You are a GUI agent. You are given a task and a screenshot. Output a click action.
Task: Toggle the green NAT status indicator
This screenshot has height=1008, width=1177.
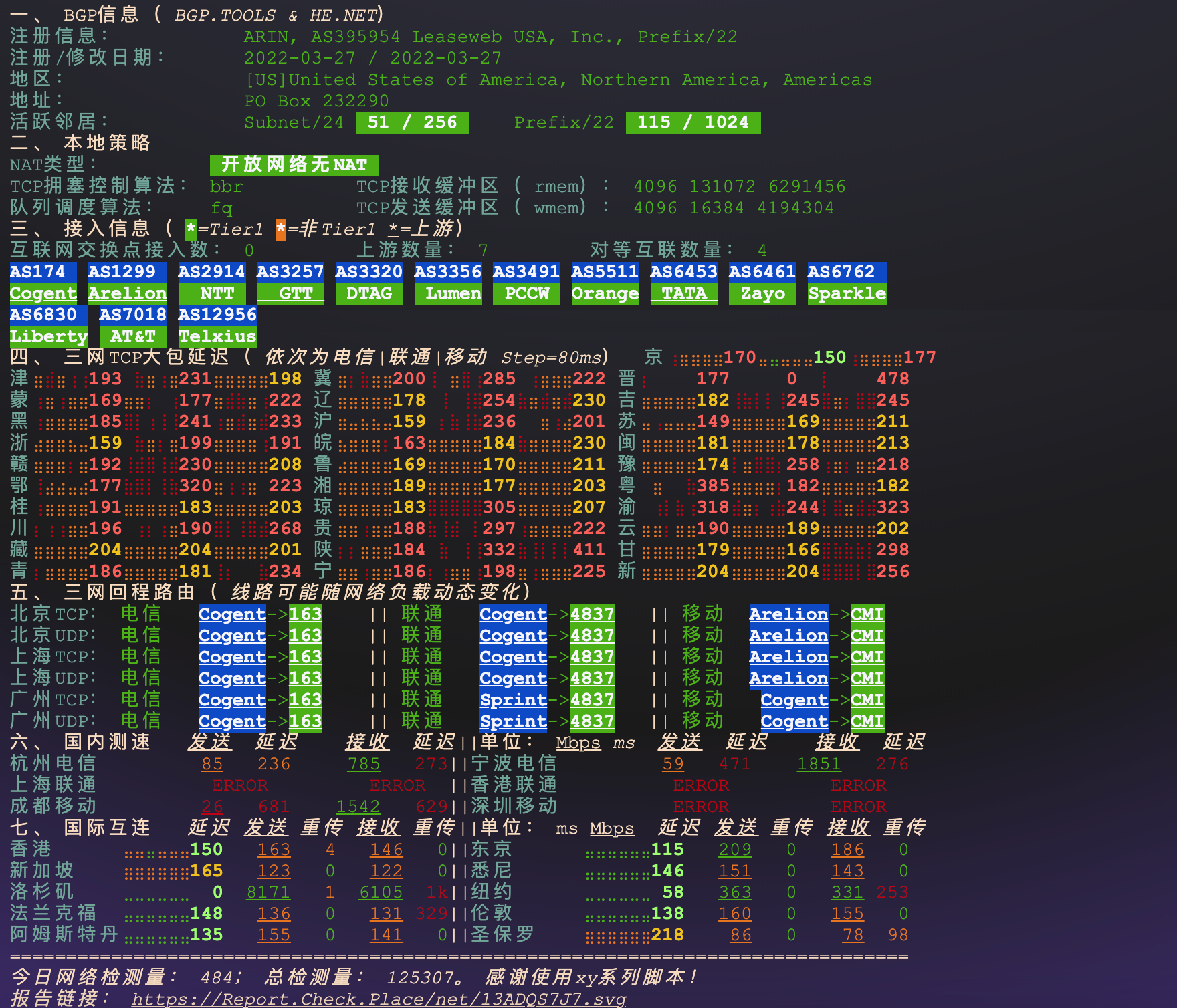pos(294,164)
